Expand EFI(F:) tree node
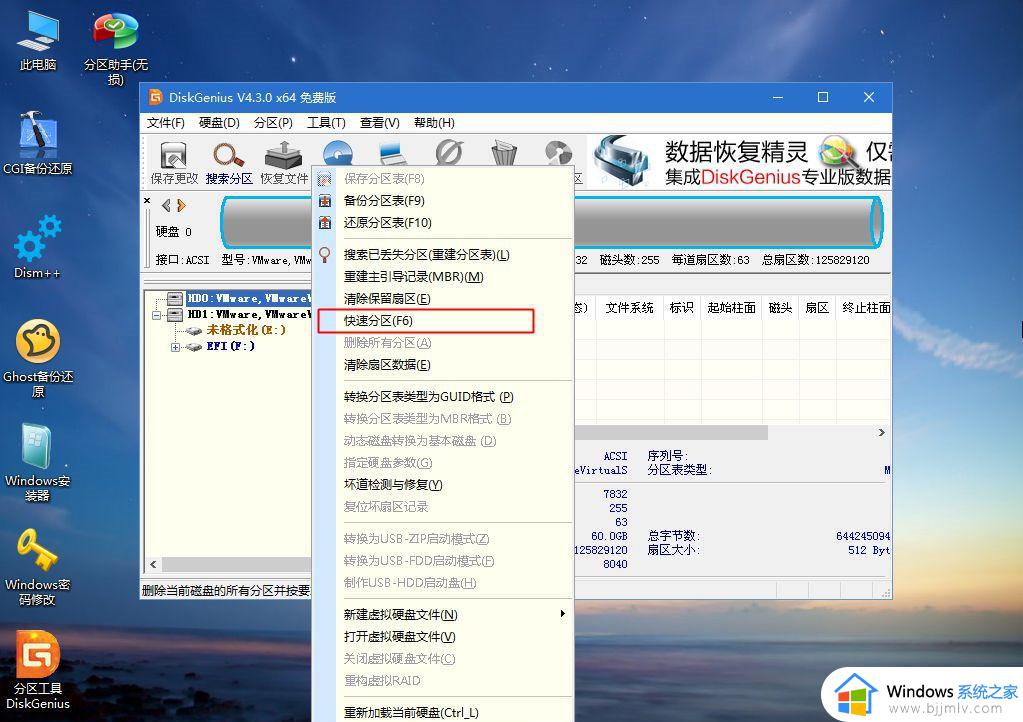 click(175, 347)
